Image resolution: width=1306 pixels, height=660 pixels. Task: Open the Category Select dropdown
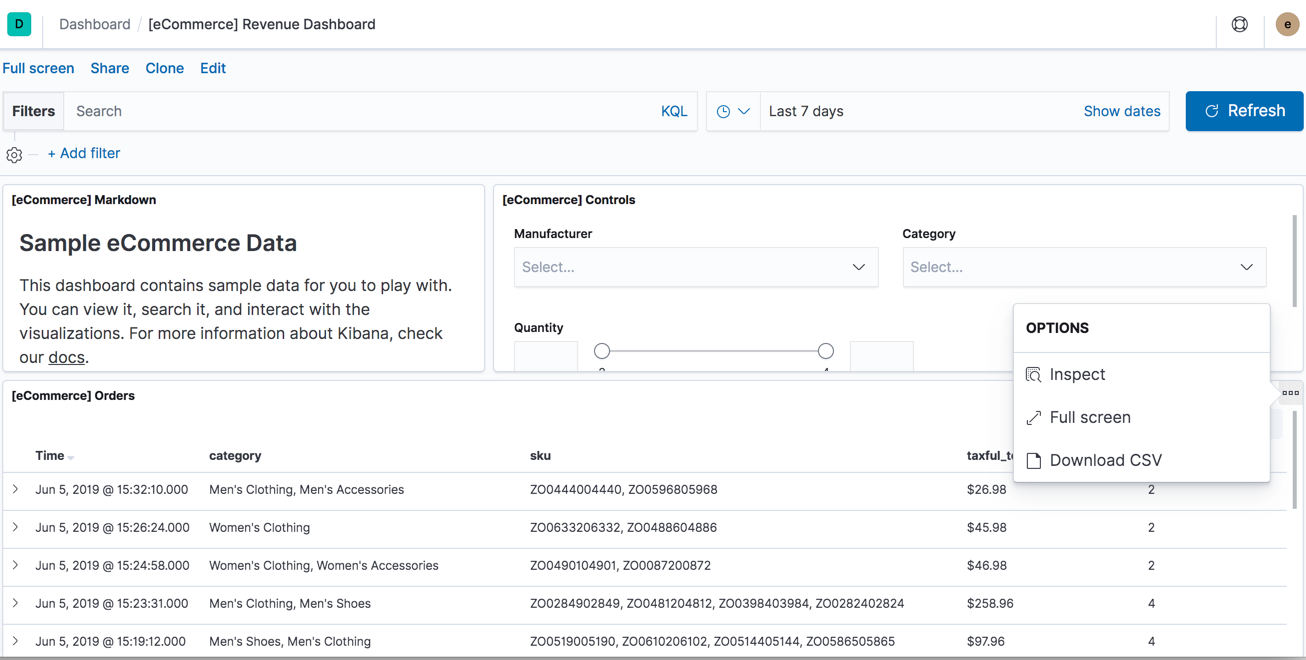point(1084,267)
